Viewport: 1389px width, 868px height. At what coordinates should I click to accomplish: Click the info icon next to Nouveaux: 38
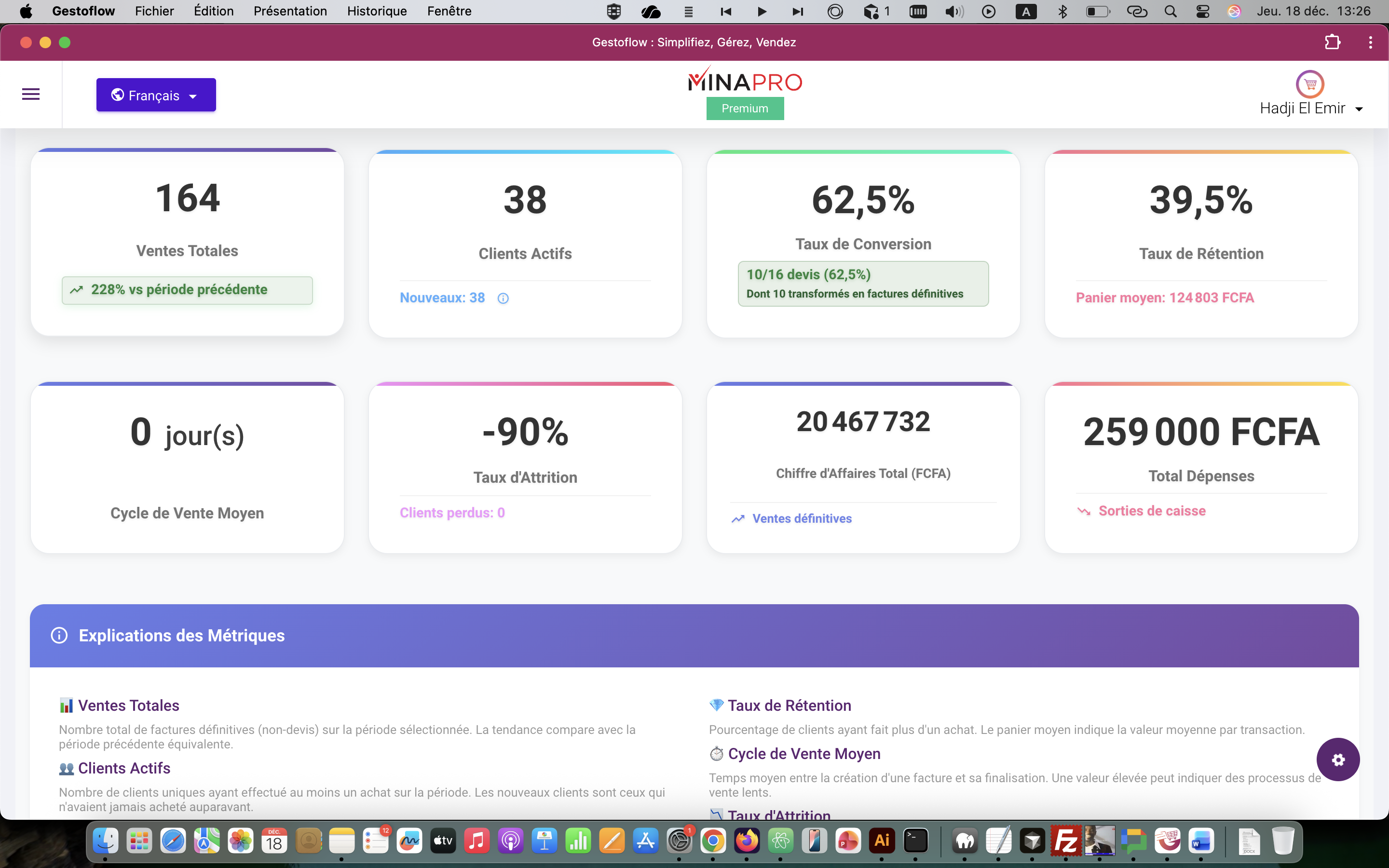(503, 298)
